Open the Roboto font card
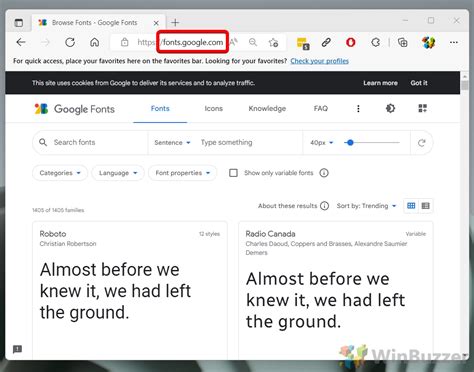 (x=130, y=290)
